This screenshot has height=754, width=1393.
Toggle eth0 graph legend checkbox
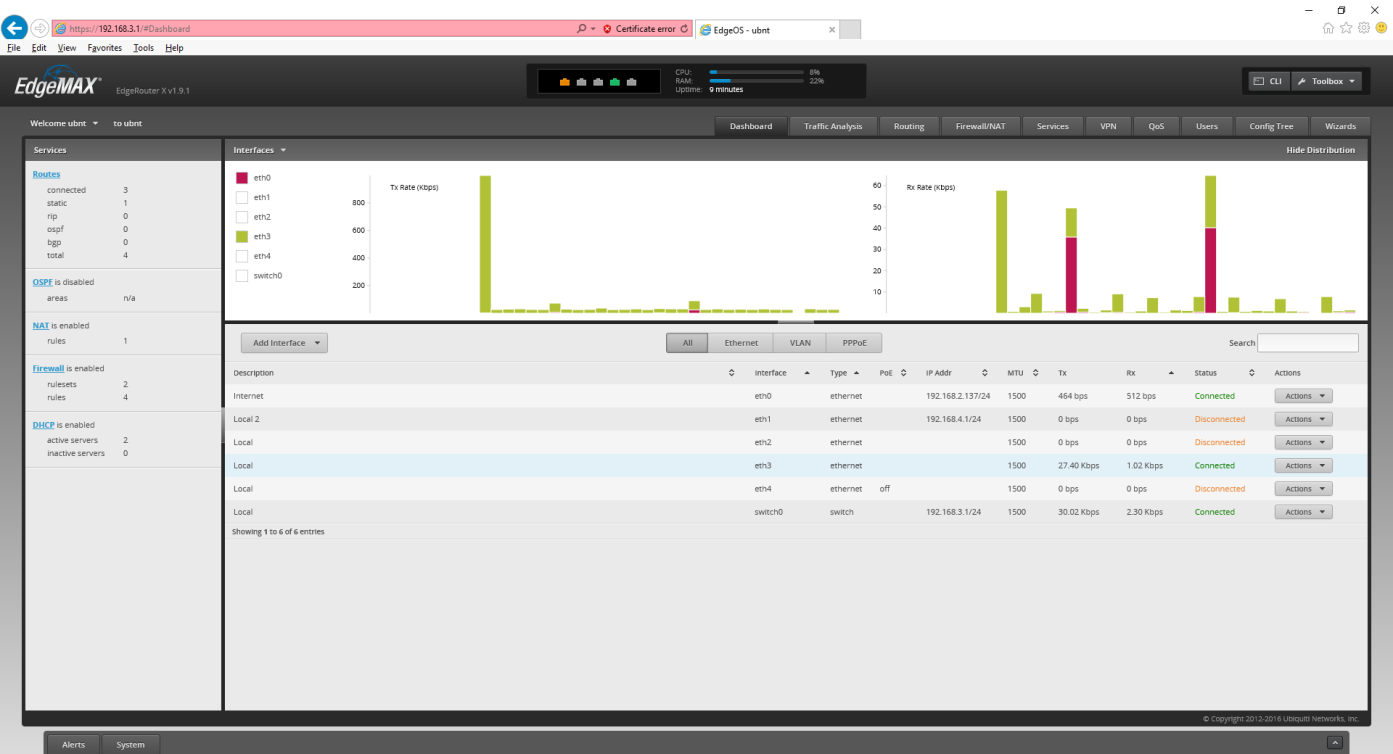click(x=241, y=178)
